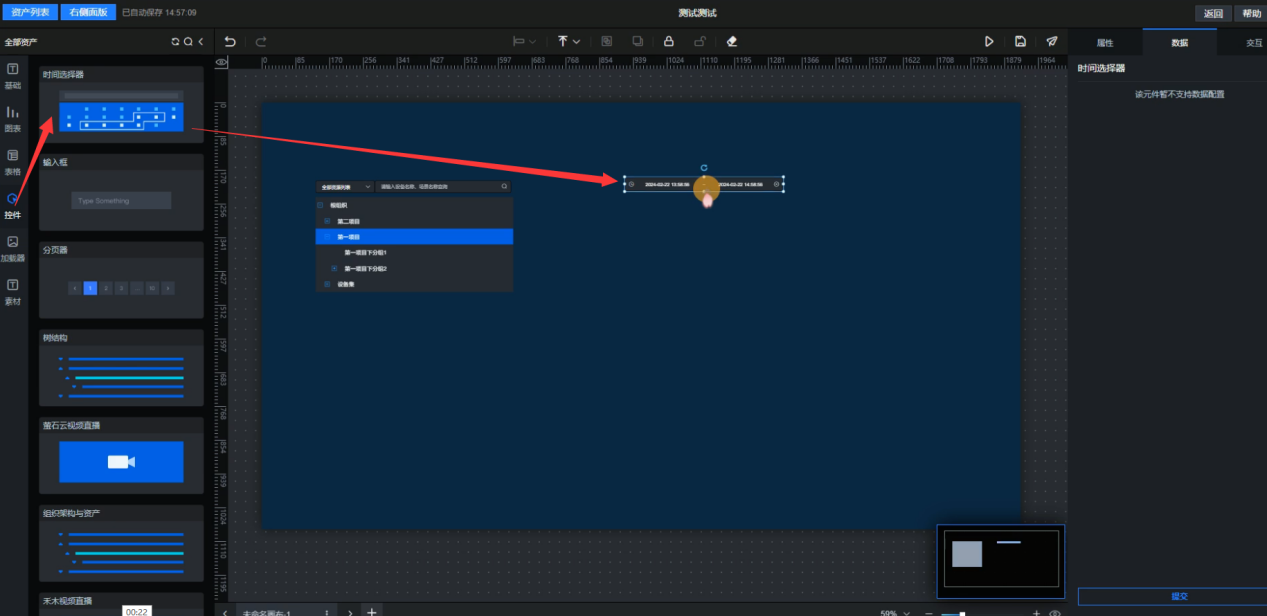Click the paper plane publish icon

1051,42
